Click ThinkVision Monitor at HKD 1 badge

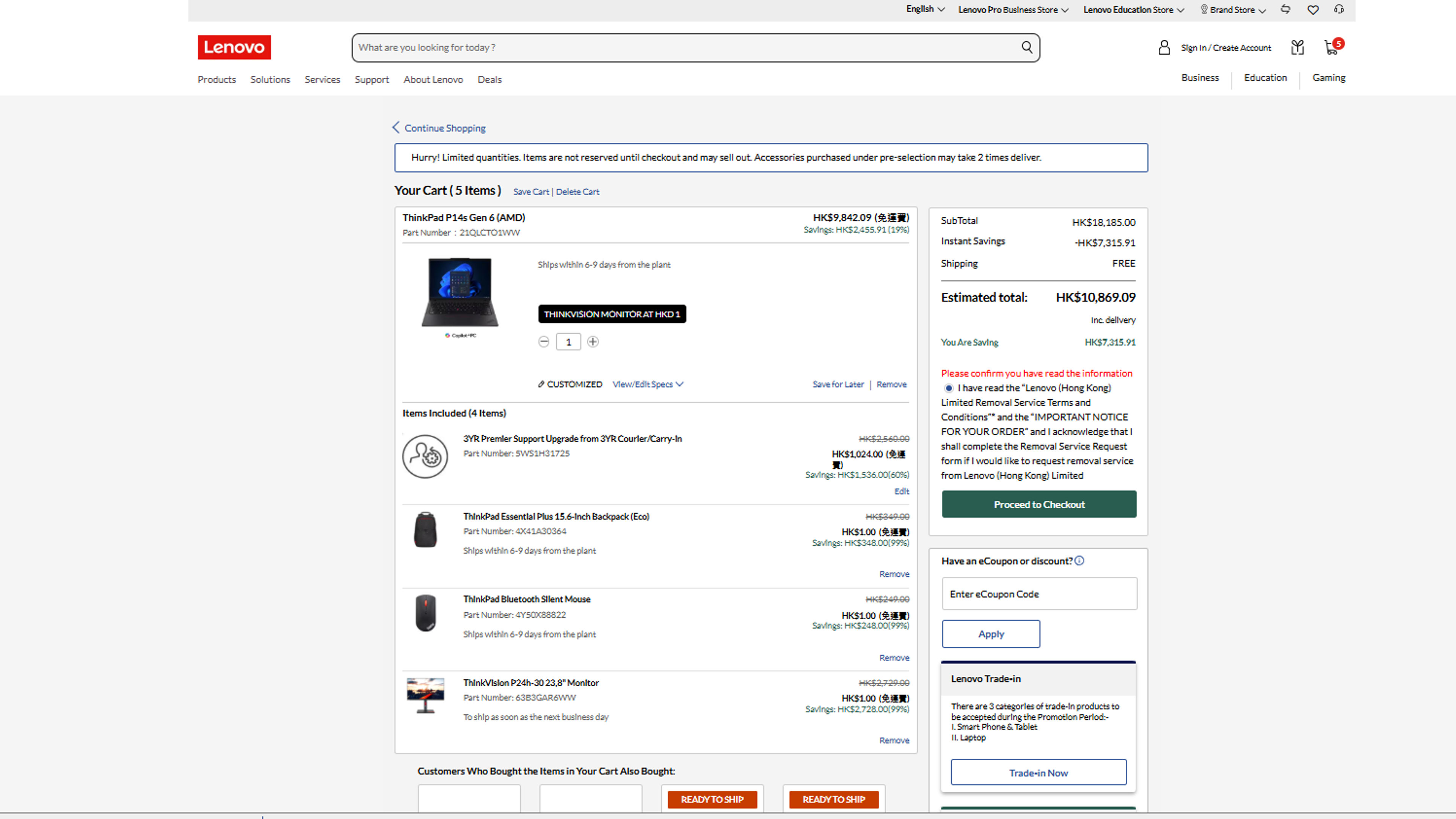(612, 314)
